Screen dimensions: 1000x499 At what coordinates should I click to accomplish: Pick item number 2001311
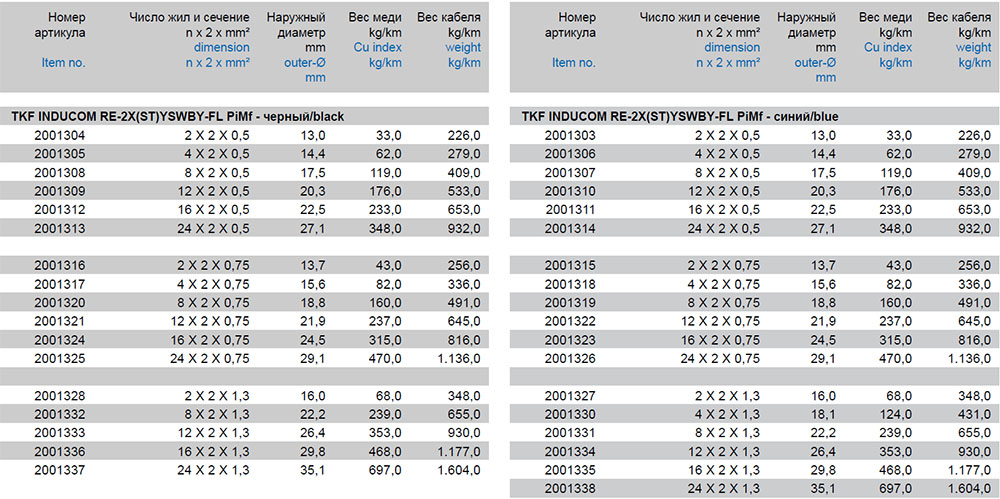click(570, 209)
